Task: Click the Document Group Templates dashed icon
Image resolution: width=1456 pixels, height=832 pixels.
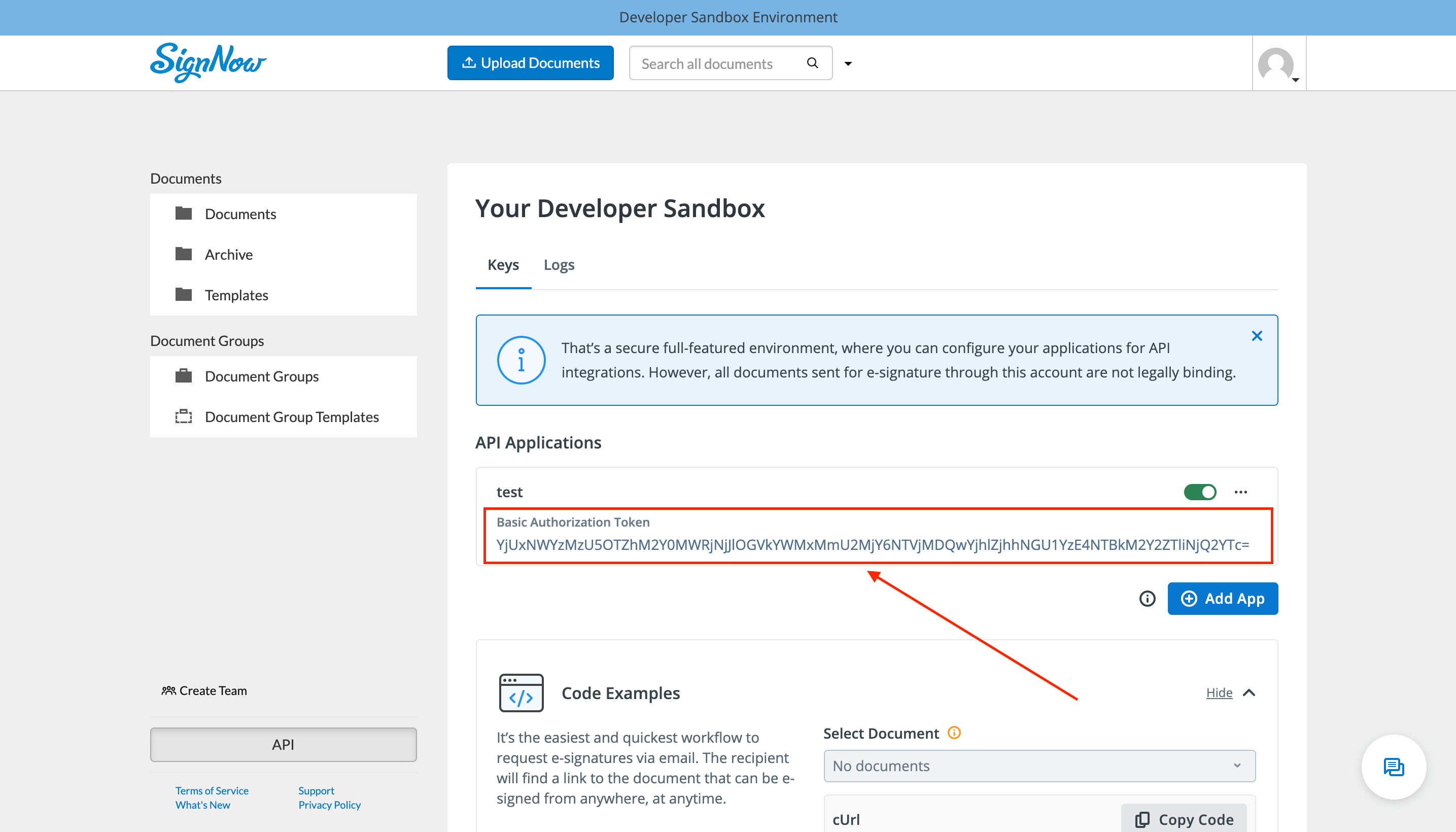Action: (184, 416)
